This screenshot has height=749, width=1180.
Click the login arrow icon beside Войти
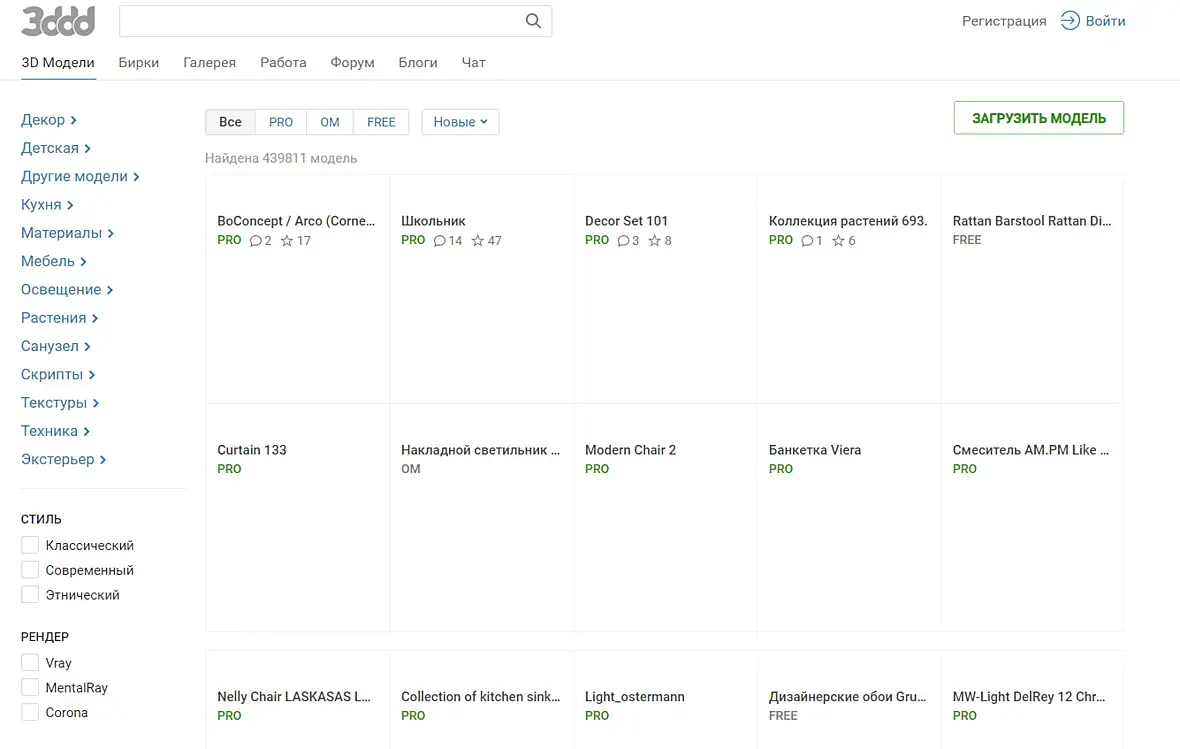click(x=1069, y=21)
